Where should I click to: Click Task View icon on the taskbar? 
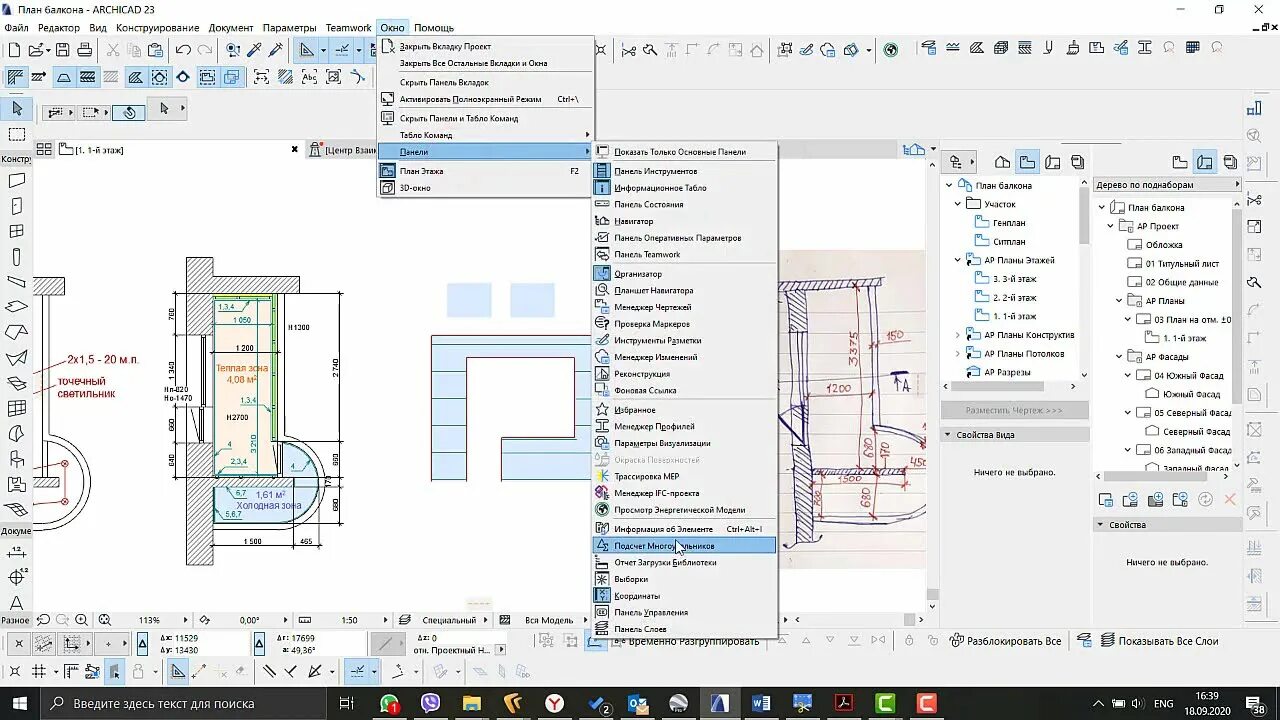click(x=346, y=704)
